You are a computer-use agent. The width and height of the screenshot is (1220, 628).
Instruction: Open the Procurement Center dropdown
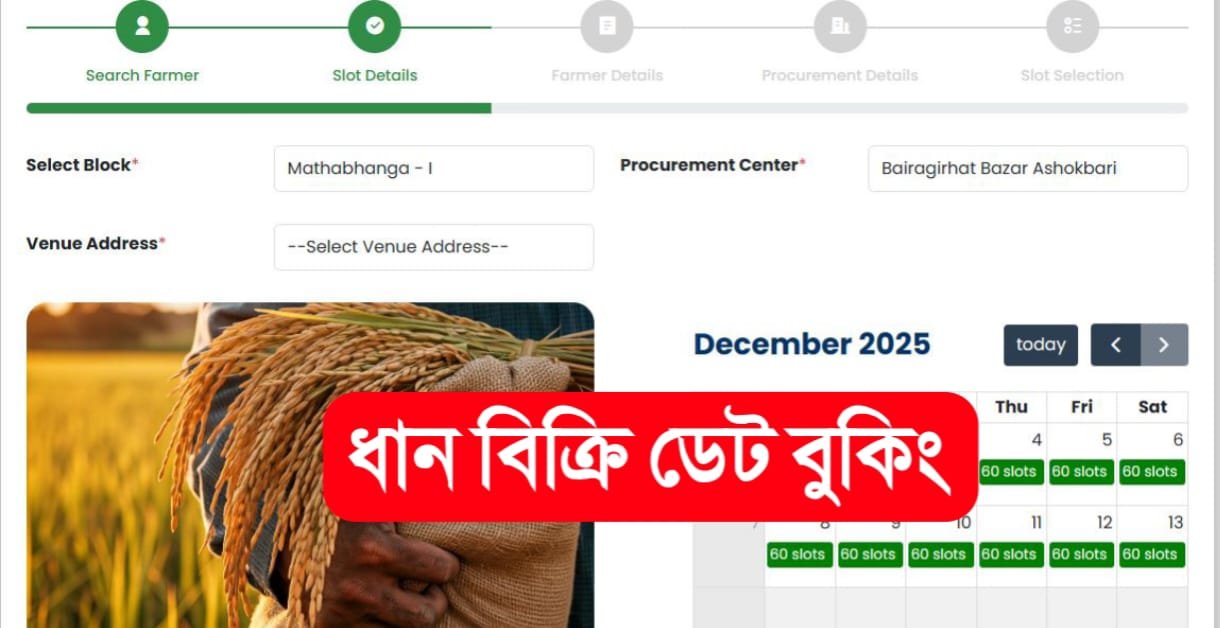[1028, 168]
